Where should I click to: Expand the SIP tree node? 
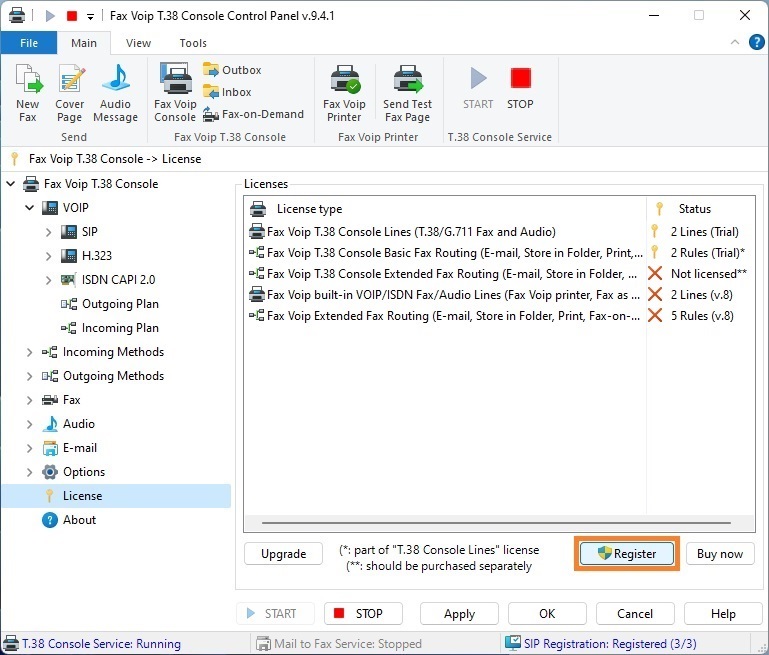[49, 232]
